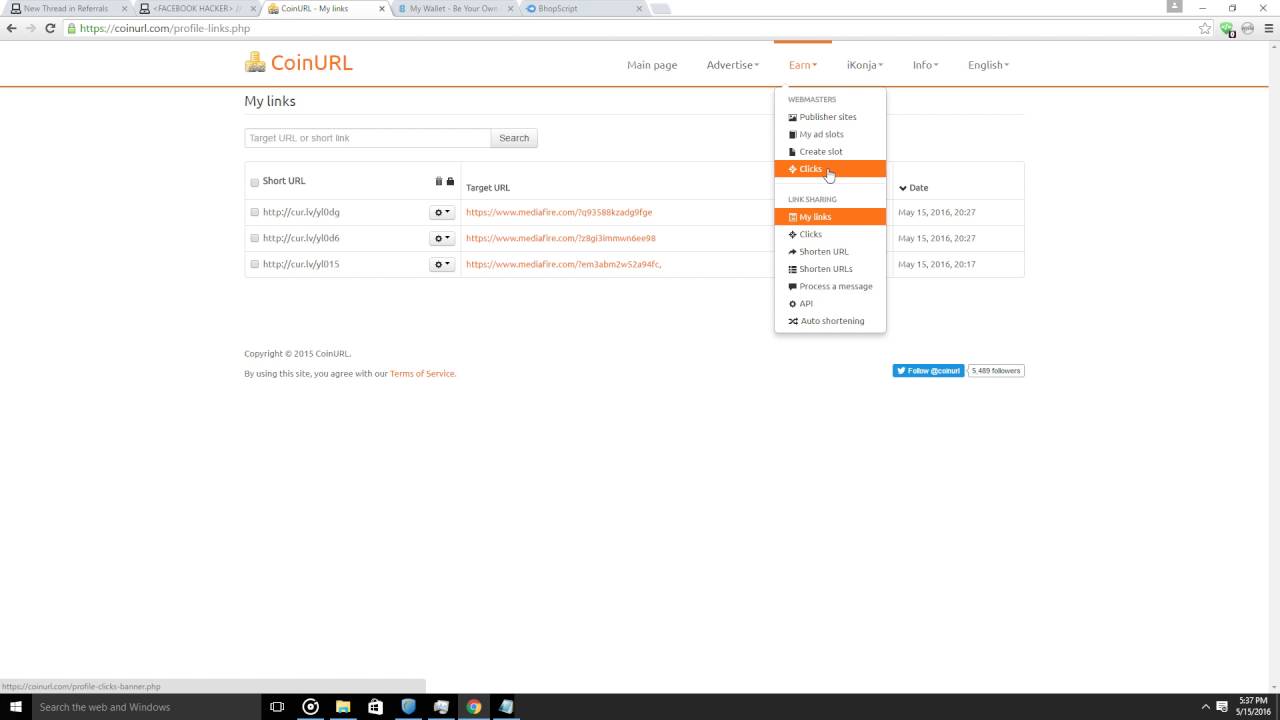Close the BhopScript tab
1280x720 pixels.
click(x=640, y=8)
